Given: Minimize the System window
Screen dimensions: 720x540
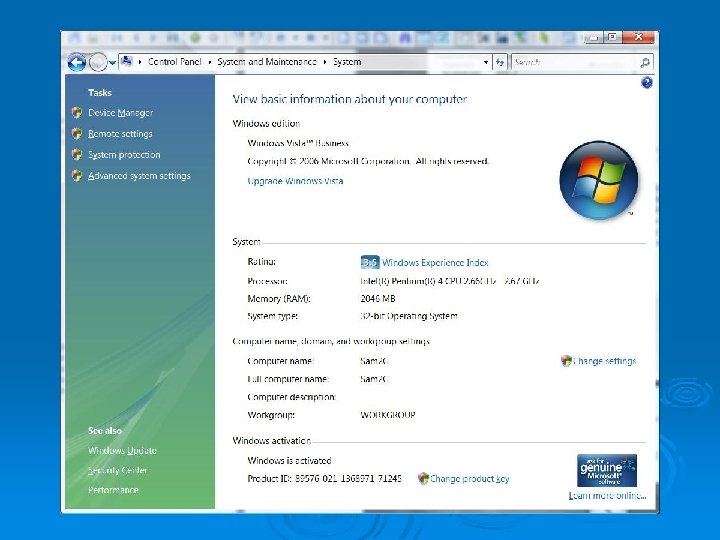Looking at the screenshot, I should click(594, 37).
